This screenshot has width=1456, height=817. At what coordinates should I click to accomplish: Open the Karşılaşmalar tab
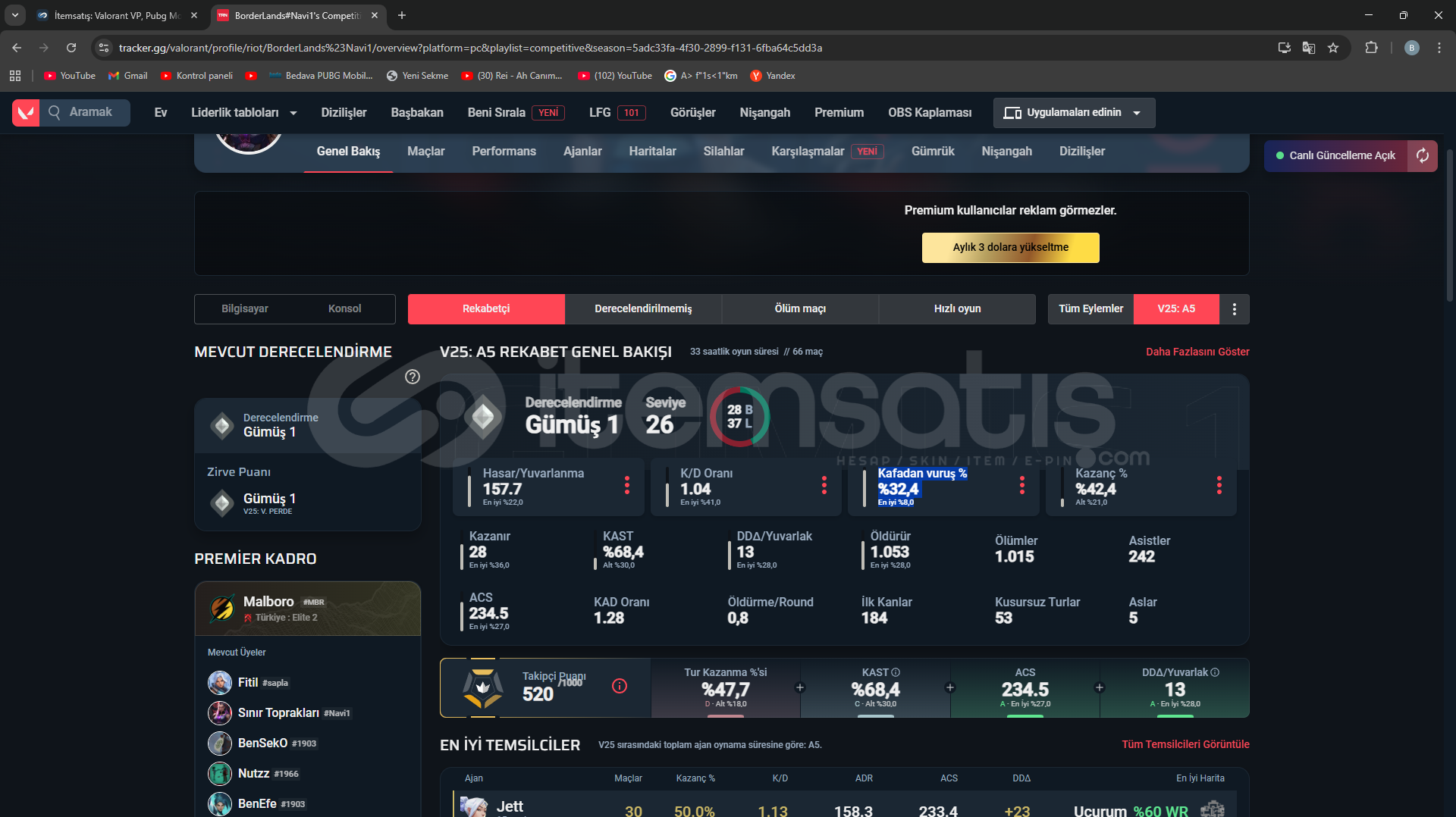(827, 152)
